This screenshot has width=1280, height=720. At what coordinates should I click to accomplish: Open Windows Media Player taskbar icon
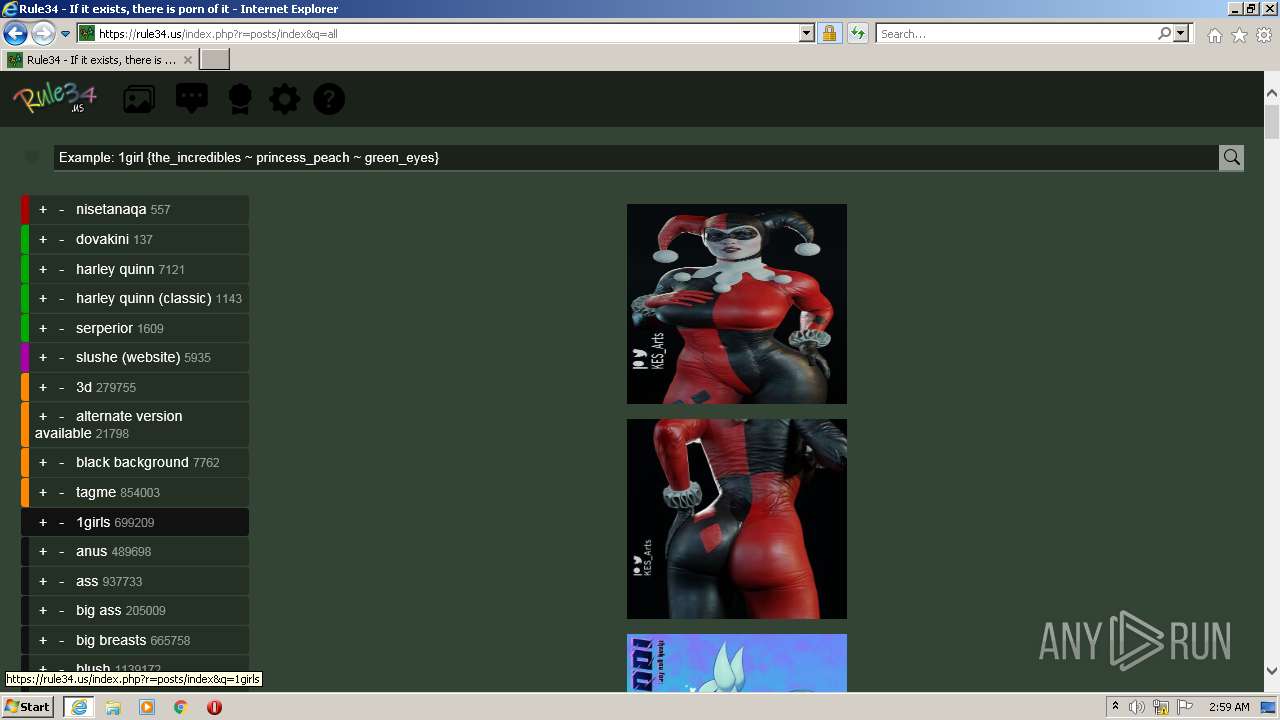pyautogui.click(x=147, y=707)
